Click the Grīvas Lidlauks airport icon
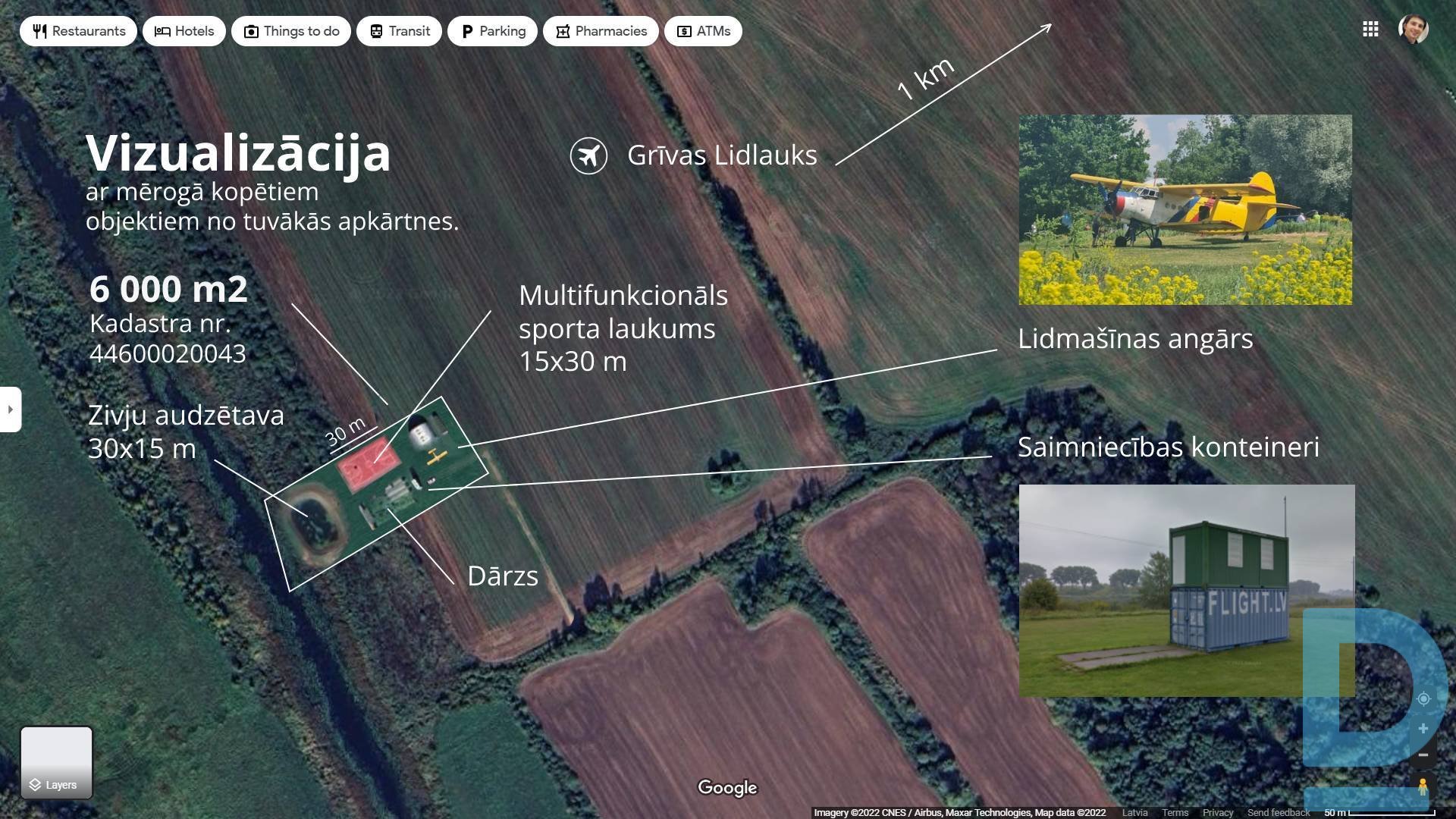Screen dimensions: 1456x819 [x=588, y=155]
